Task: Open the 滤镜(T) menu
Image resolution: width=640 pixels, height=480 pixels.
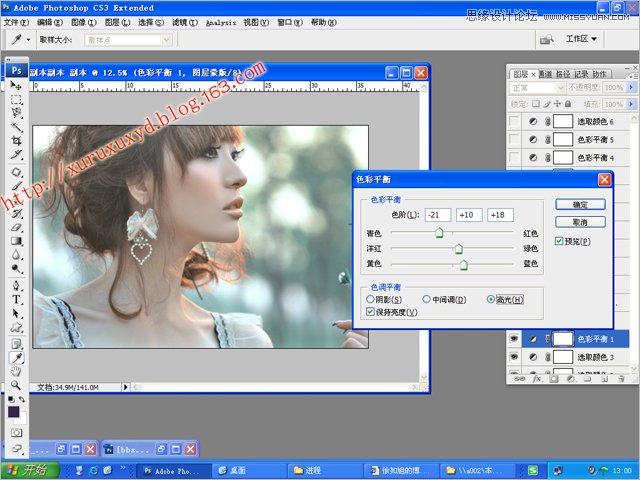Action: pos(184,22)
